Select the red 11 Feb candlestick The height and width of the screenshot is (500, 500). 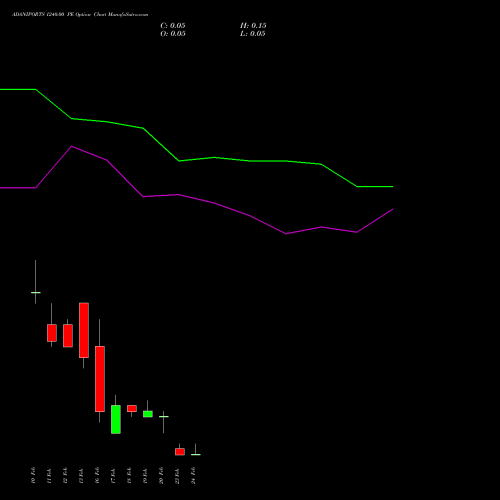pos(52,333)
